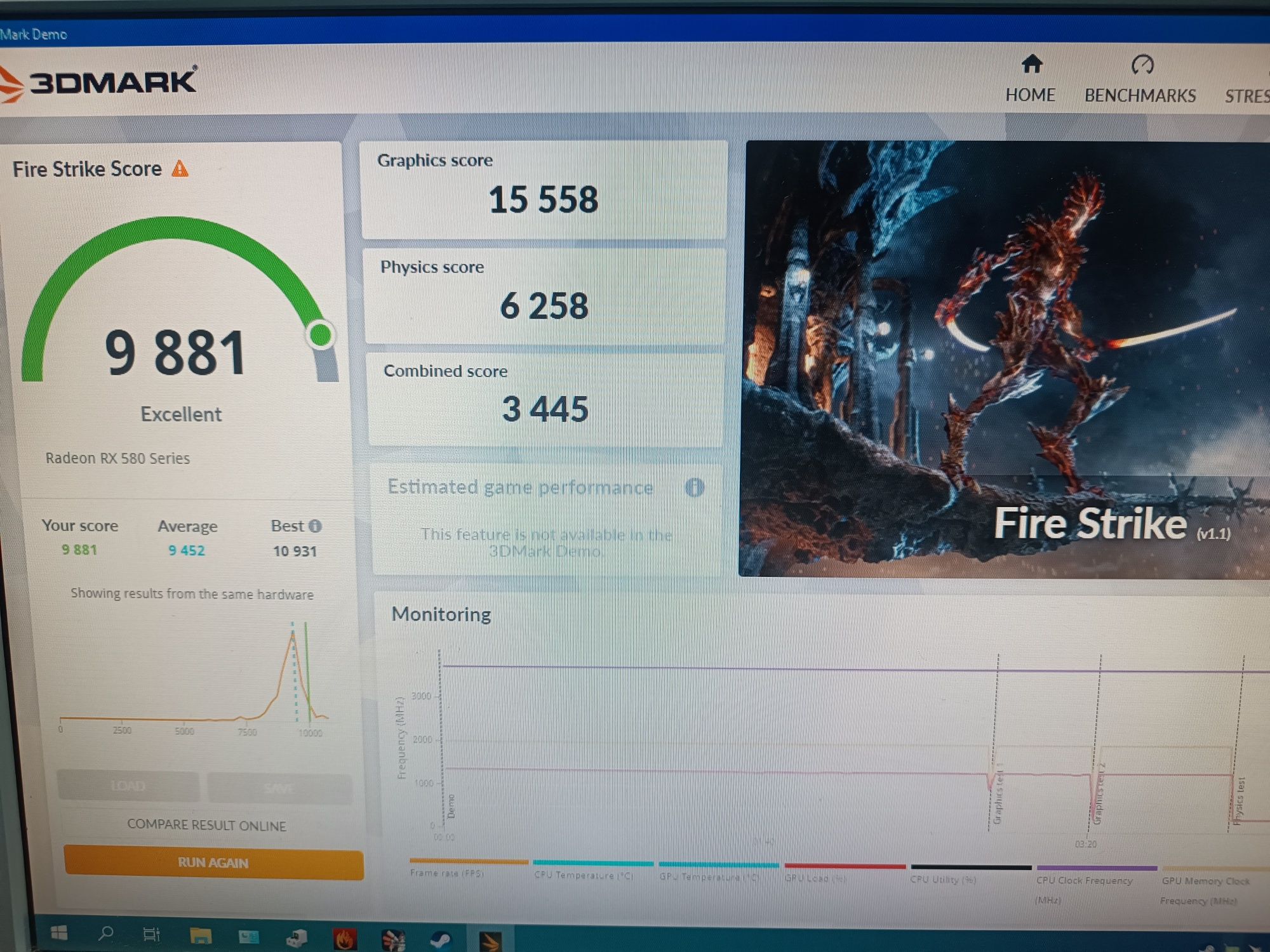Click the greyed SAVE button
The image size is (1270, 952).
[279, 788]
